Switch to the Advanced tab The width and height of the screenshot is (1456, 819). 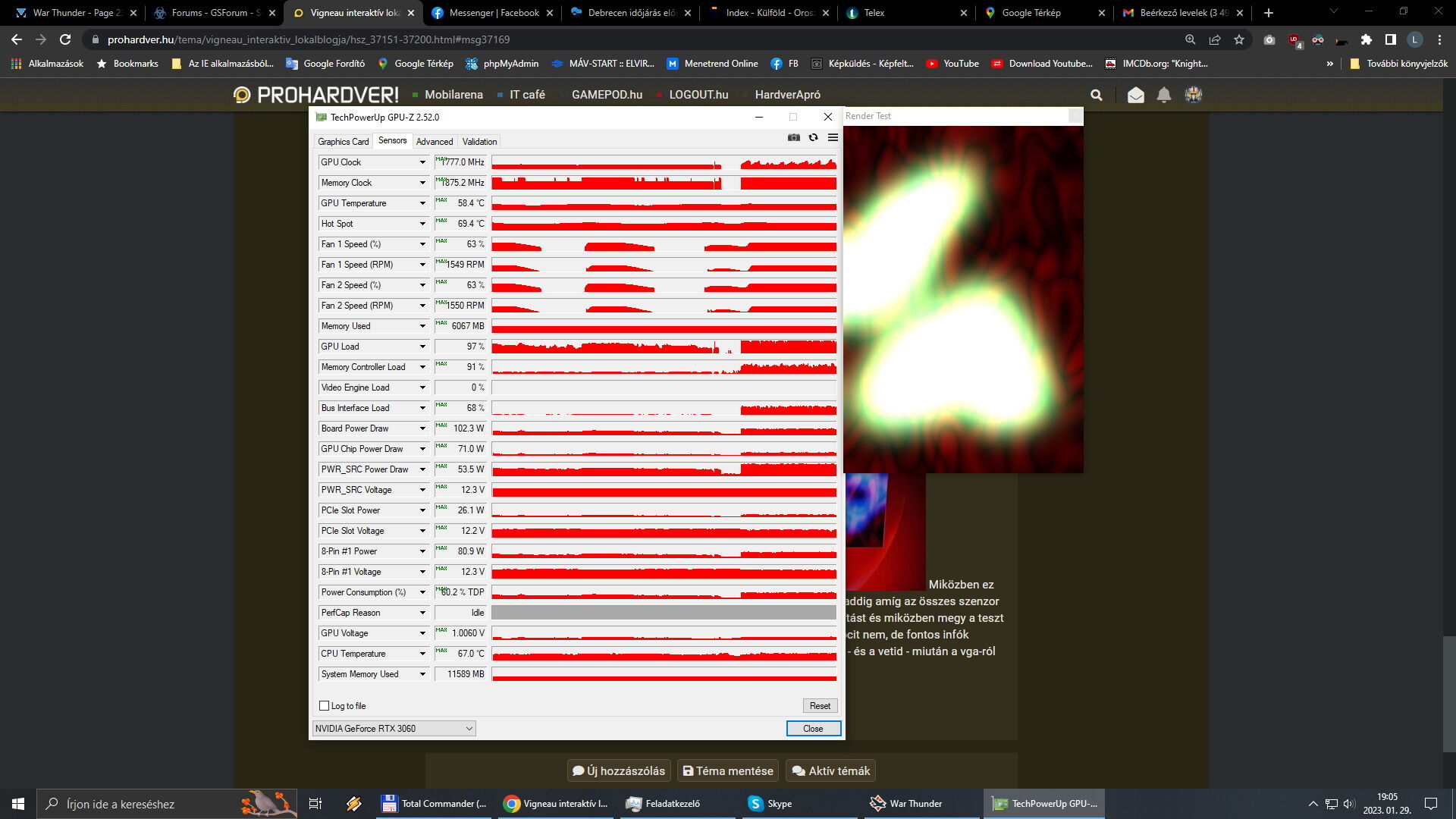(x=435, y=142)
